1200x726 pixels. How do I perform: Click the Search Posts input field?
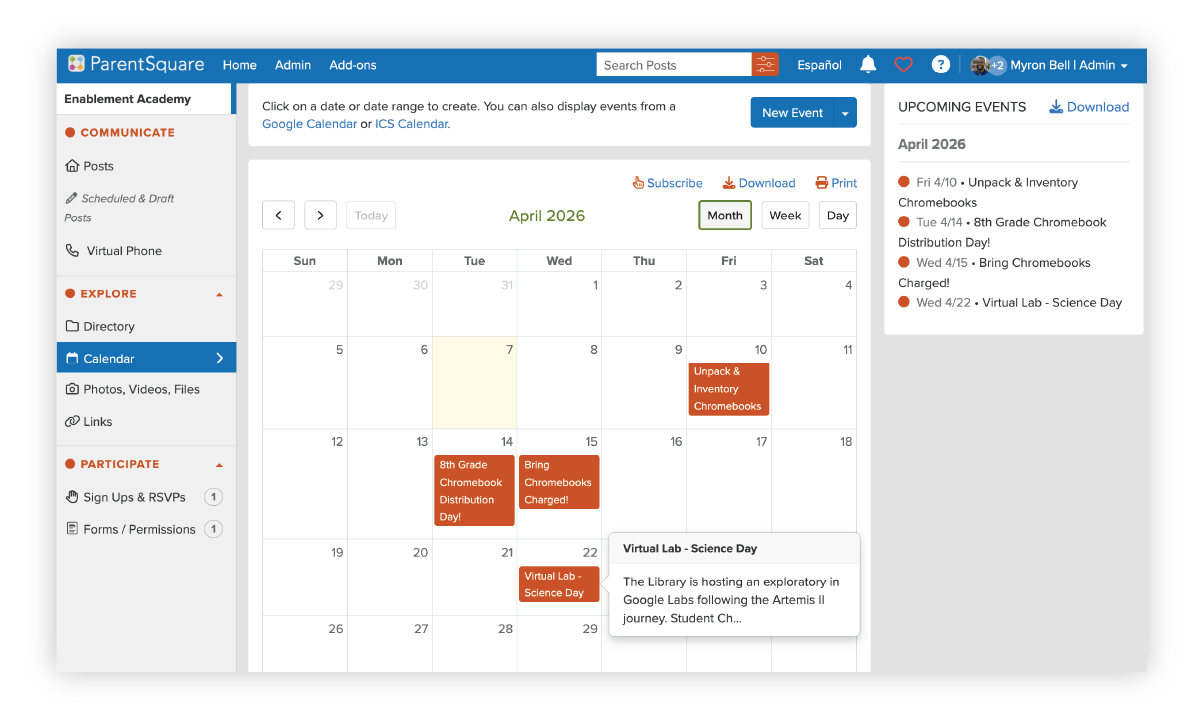coord(674,65)
